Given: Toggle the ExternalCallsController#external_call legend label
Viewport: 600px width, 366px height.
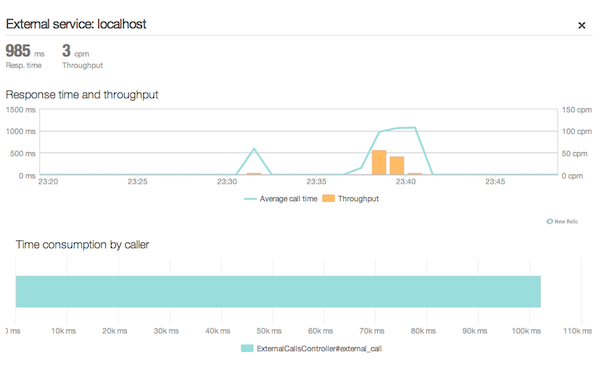Looking at the screenshot, I should click(319, 348).
